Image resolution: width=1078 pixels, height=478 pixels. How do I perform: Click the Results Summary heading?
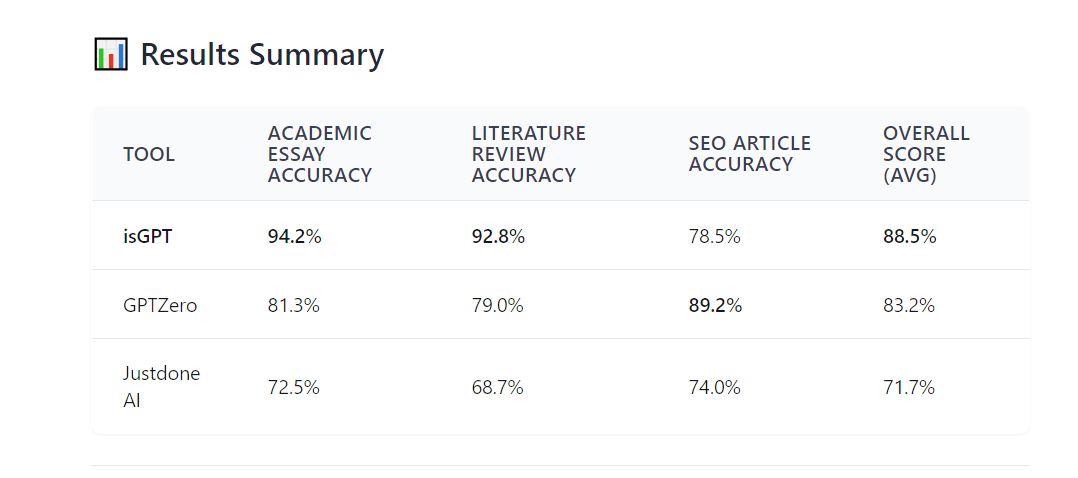(262, 54)
